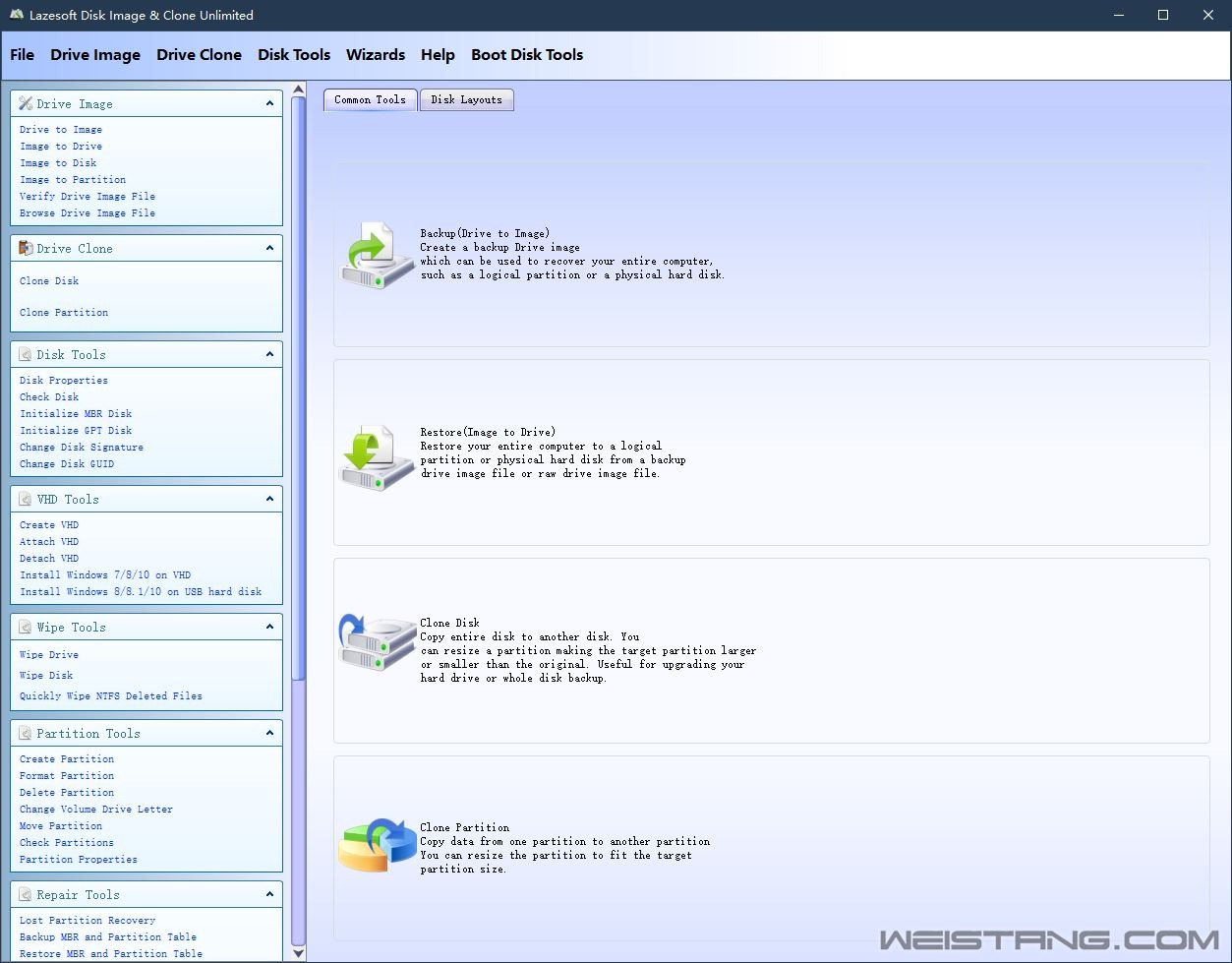1232x963 pixels.
Task: Click Browse Drive Image File
Action: coord(88,213)
